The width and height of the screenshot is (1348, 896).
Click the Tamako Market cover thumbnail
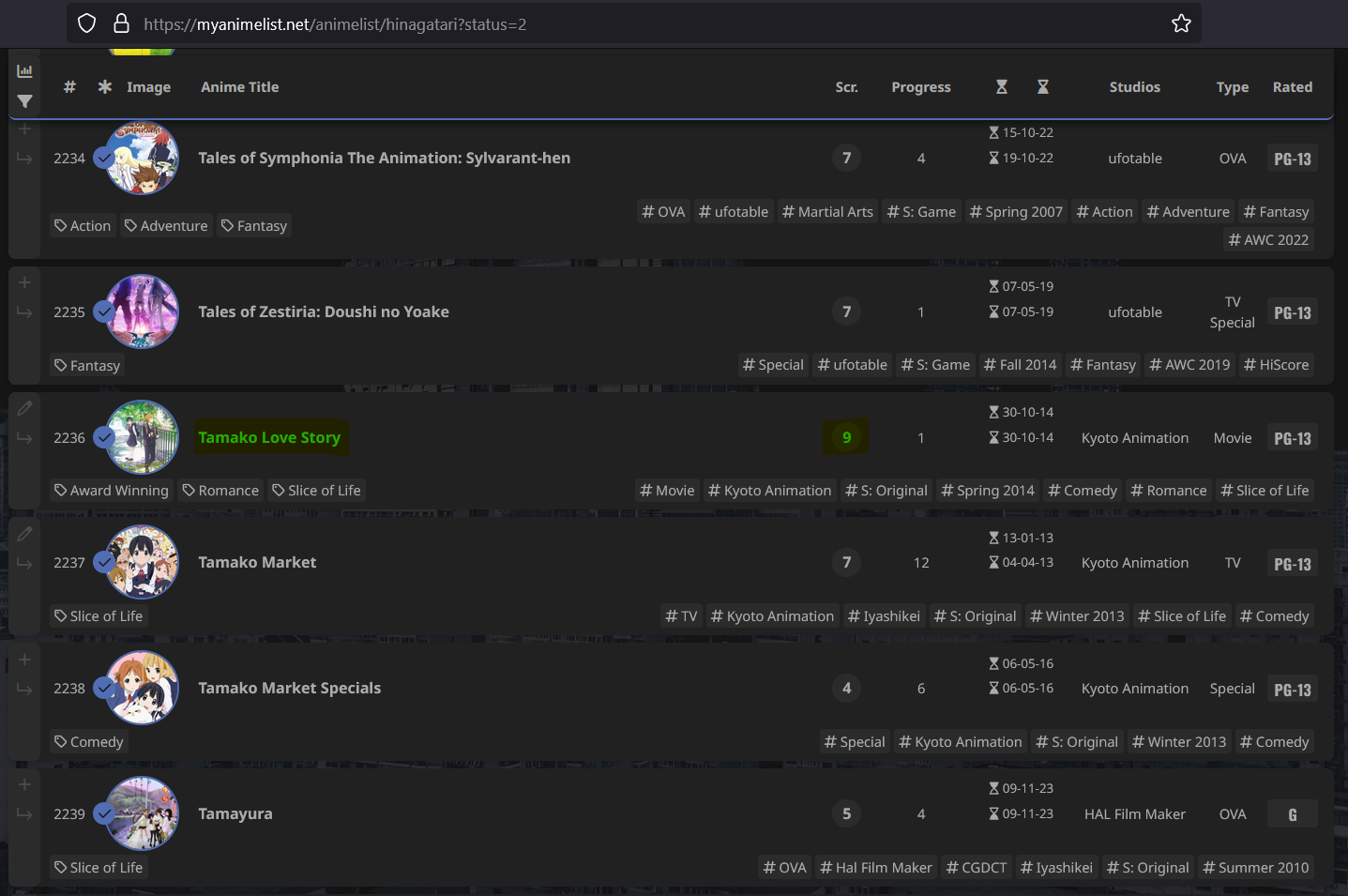coord(143,562)
